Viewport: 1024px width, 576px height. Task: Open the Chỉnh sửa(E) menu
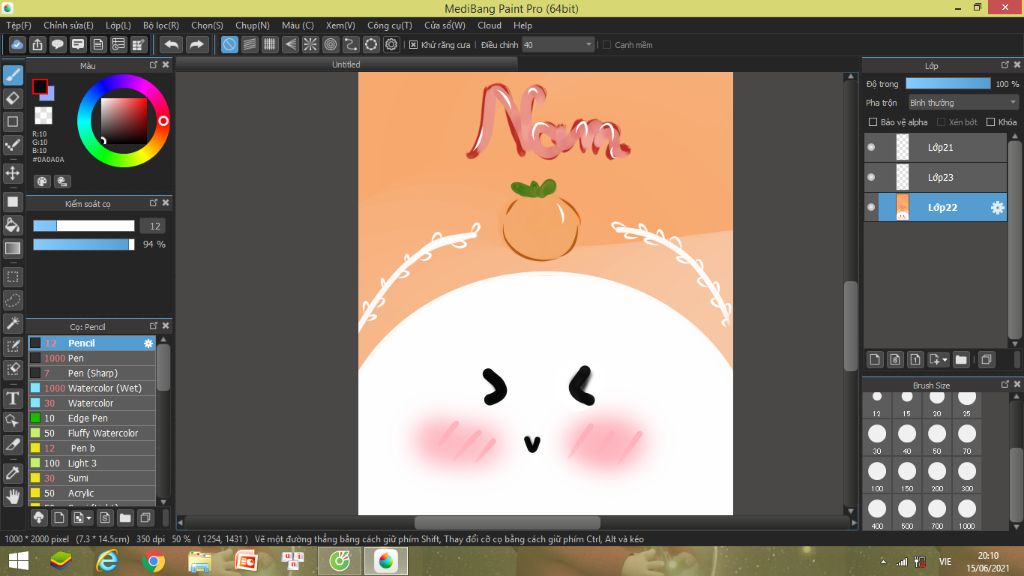click(68, 25)
